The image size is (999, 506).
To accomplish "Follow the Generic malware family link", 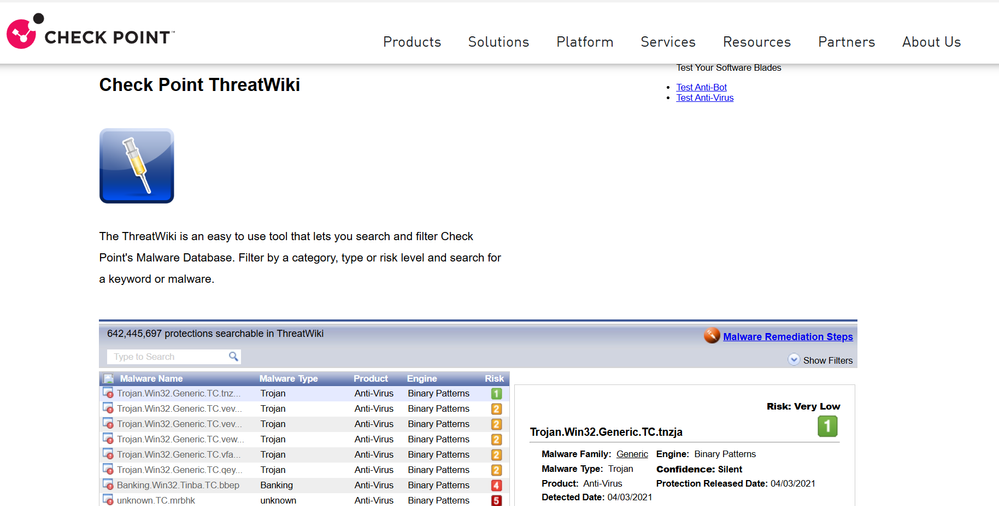I will pos(632,454).
